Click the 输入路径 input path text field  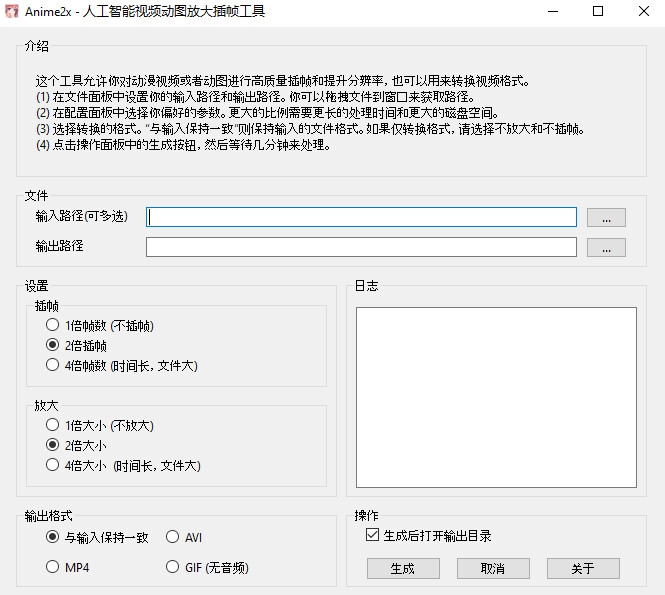(x=361, y=217)
